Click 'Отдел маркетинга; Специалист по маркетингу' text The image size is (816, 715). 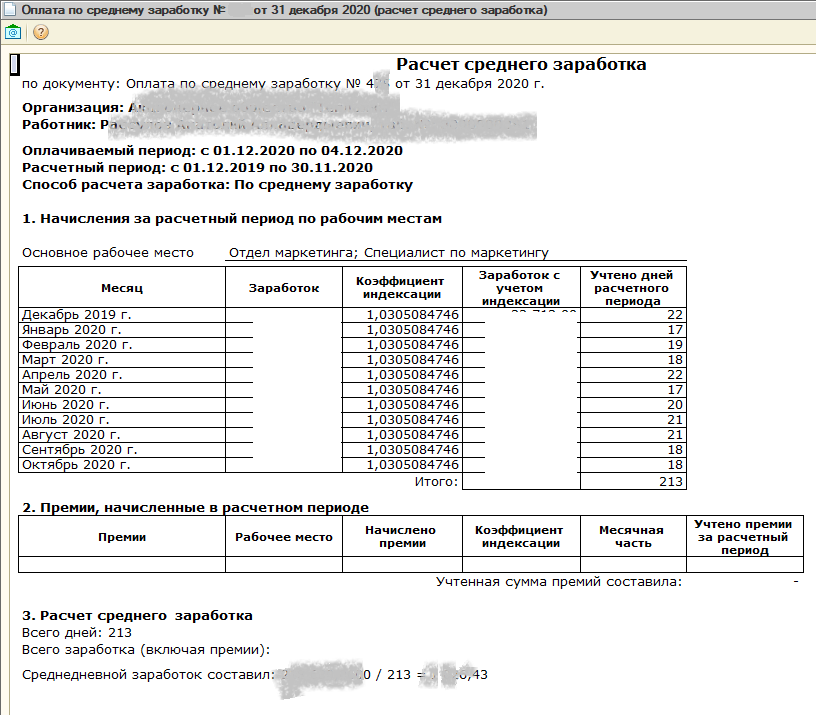pyautogui.click(x=389, y=253)
